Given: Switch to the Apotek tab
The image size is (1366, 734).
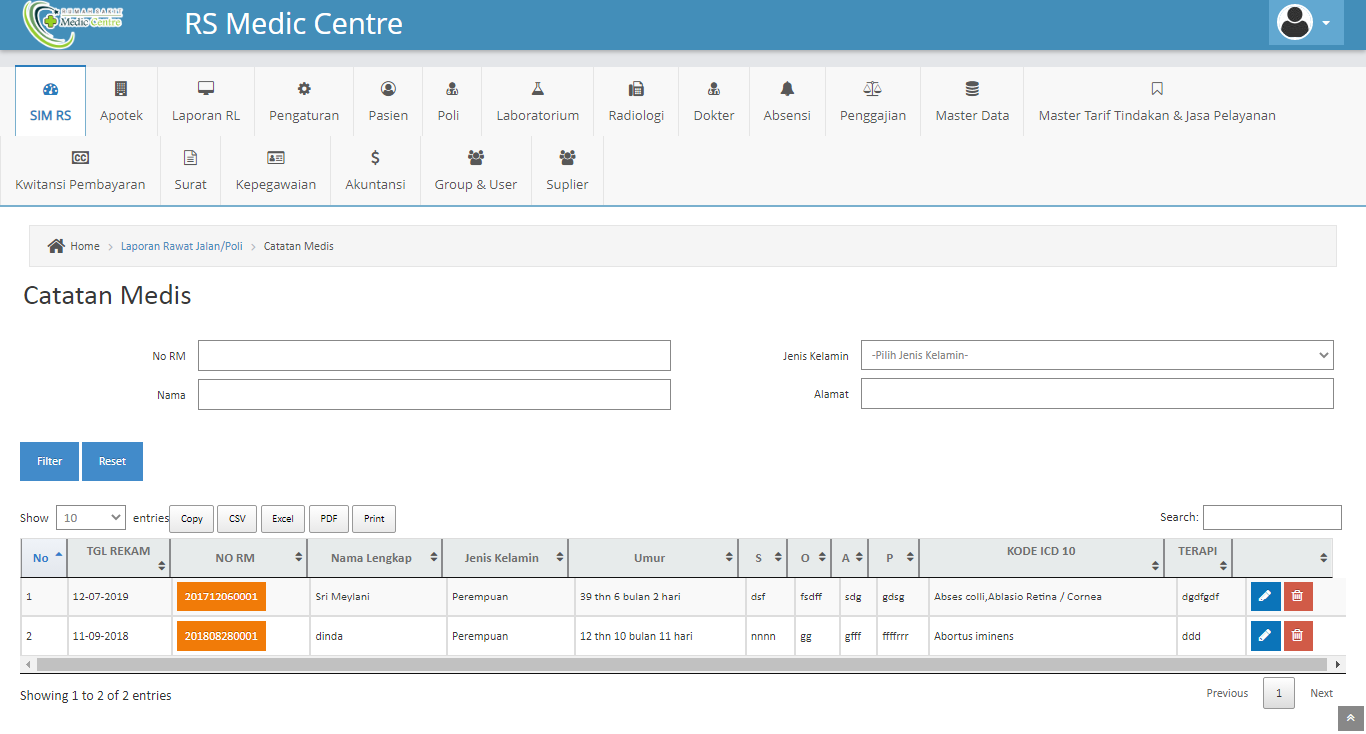Looking at the screenshot, I should (x=121, y=101).
